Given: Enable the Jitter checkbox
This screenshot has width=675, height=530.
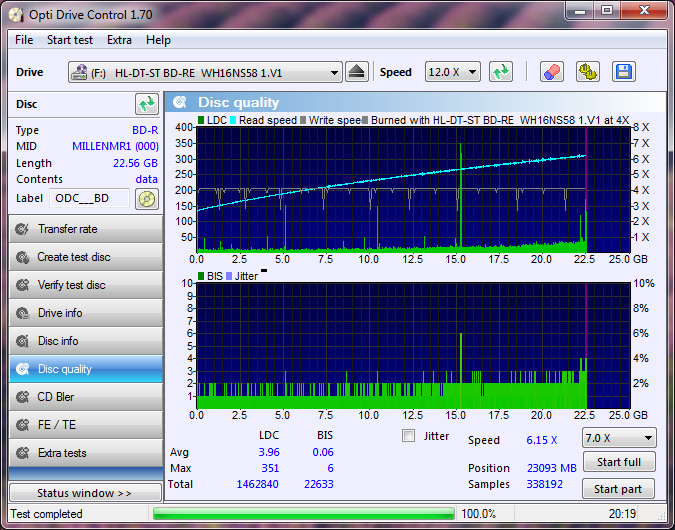Looking at the screenshot, I should (408, 436).
